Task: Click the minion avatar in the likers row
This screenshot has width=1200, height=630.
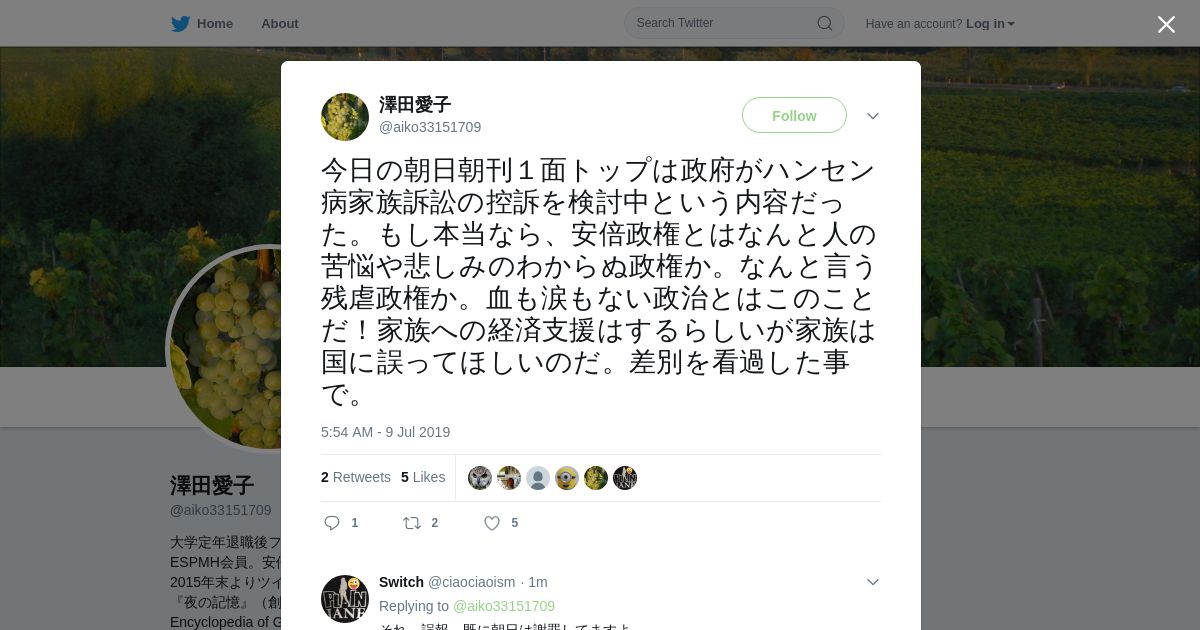Action: coord(567,478)
